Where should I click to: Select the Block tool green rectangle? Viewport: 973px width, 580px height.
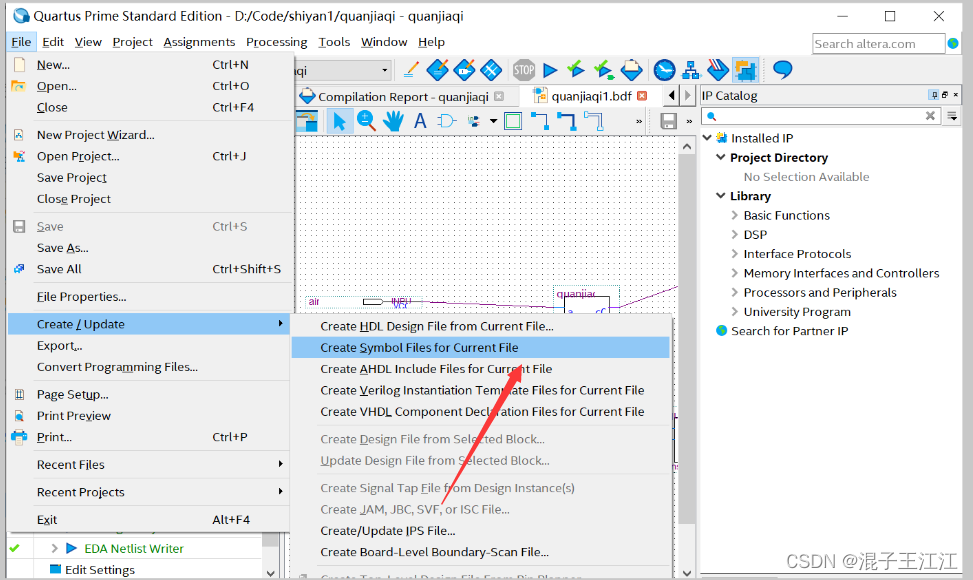point(513,121)
